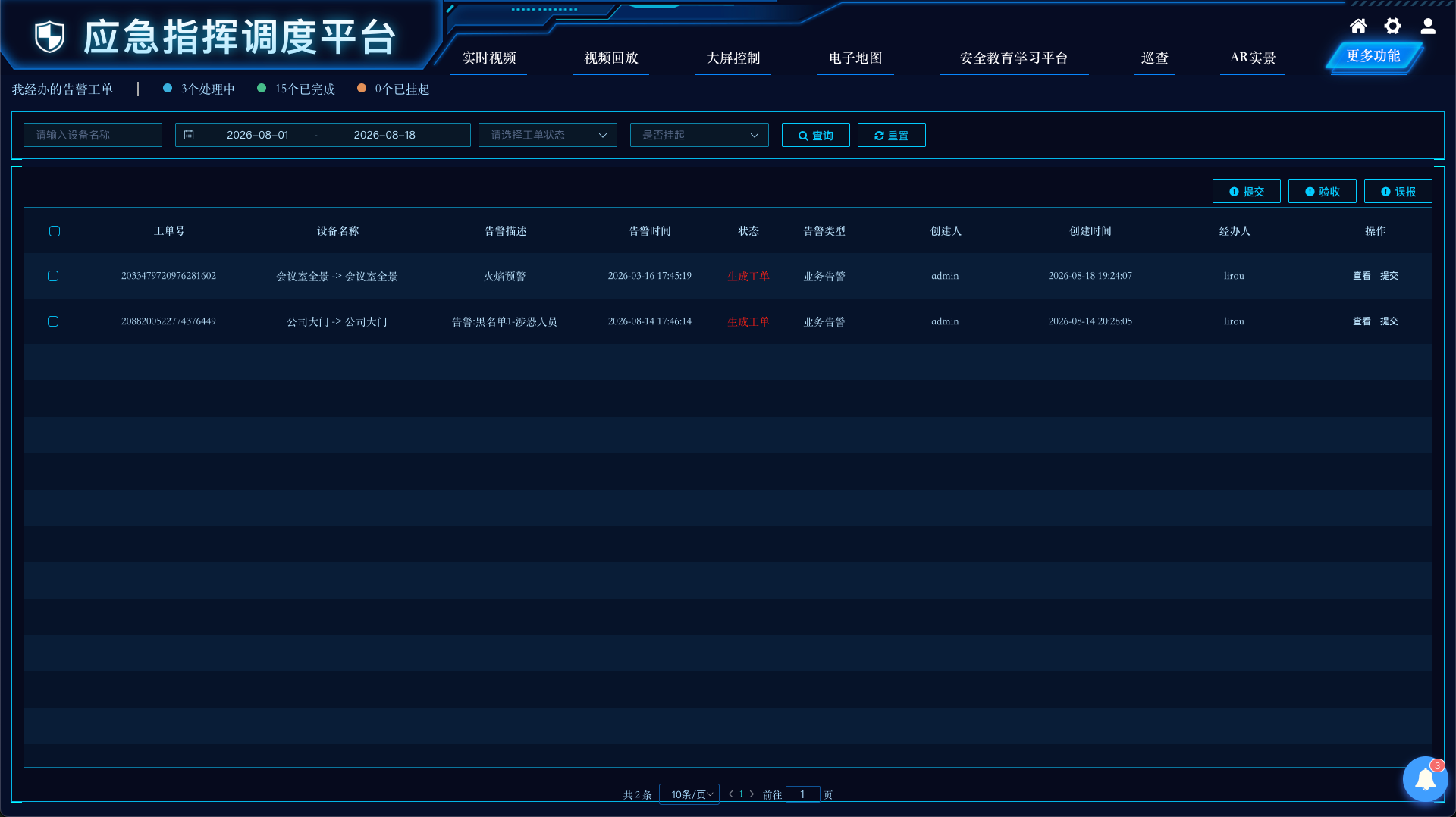Click 查看 for the 火焰预警 row
1456x817 pixels.
1362,276
